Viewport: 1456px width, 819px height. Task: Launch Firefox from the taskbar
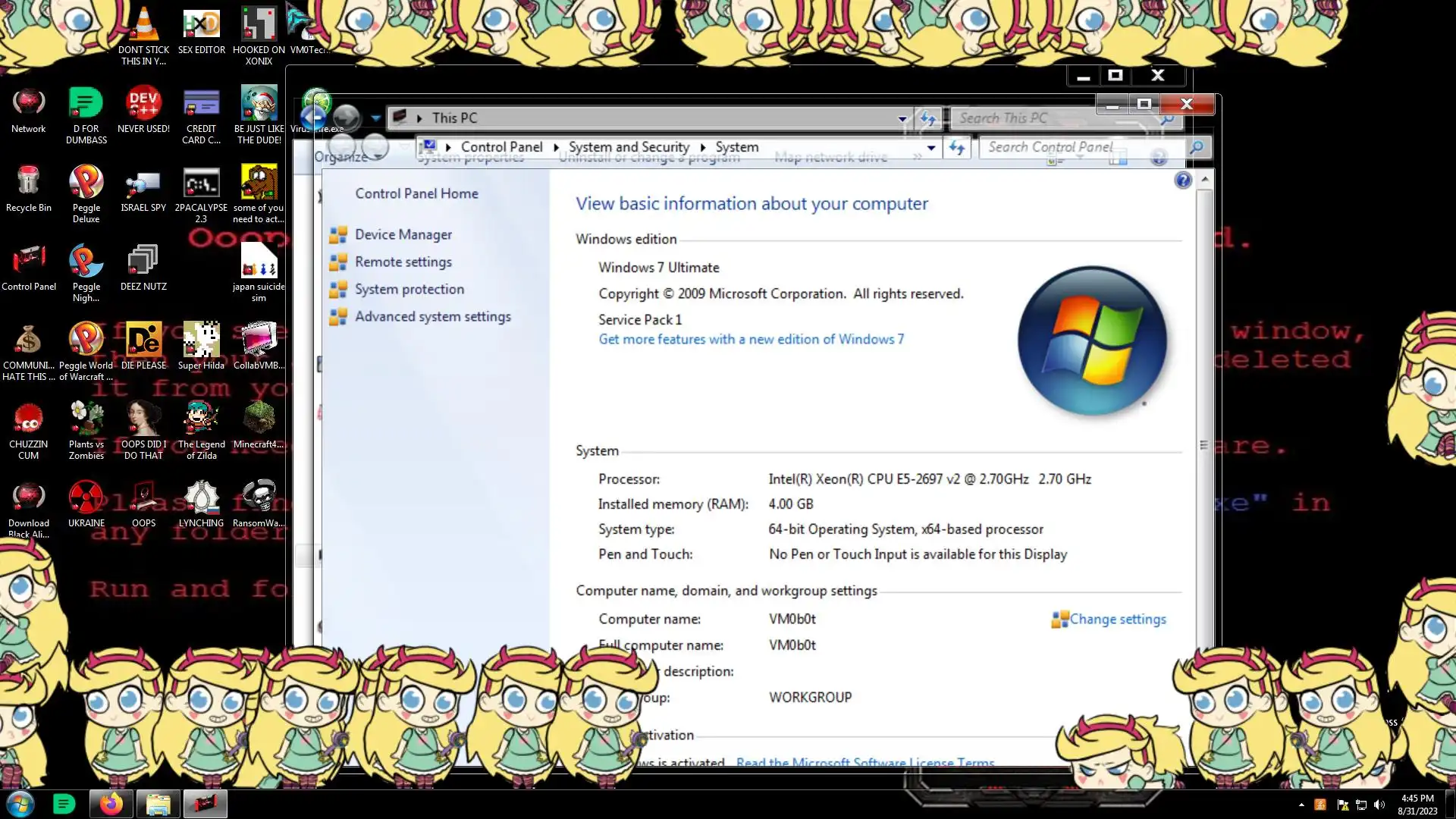click(111, 803)
